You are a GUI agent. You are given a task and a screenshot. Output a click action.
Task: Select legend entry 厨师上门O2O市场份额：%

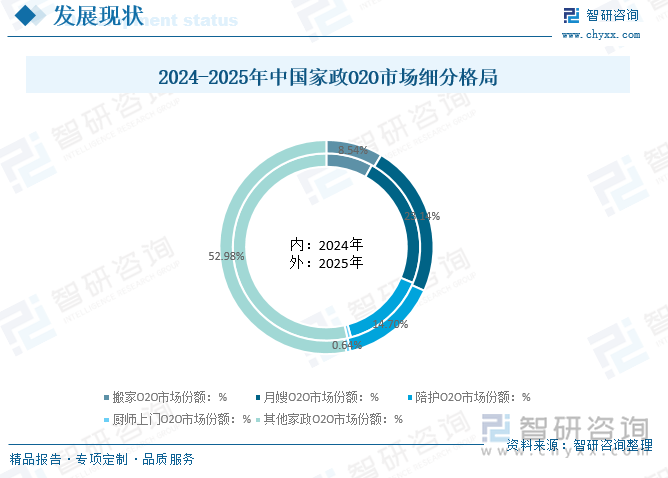pyautogui.click(x=178, y=420)
